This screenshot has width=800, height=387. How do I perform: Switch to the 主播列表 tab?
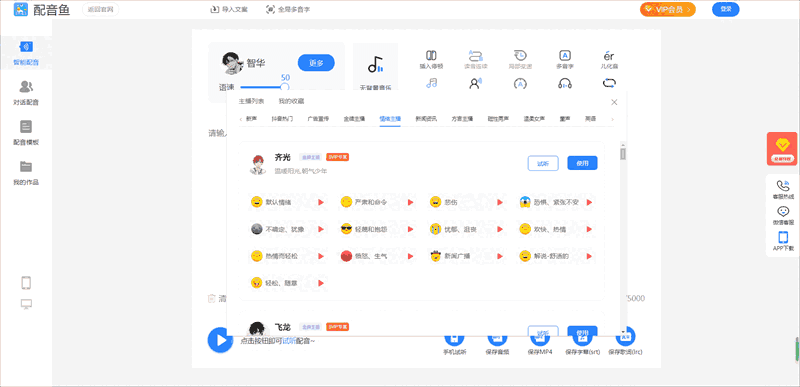click(x=252, y=101)
